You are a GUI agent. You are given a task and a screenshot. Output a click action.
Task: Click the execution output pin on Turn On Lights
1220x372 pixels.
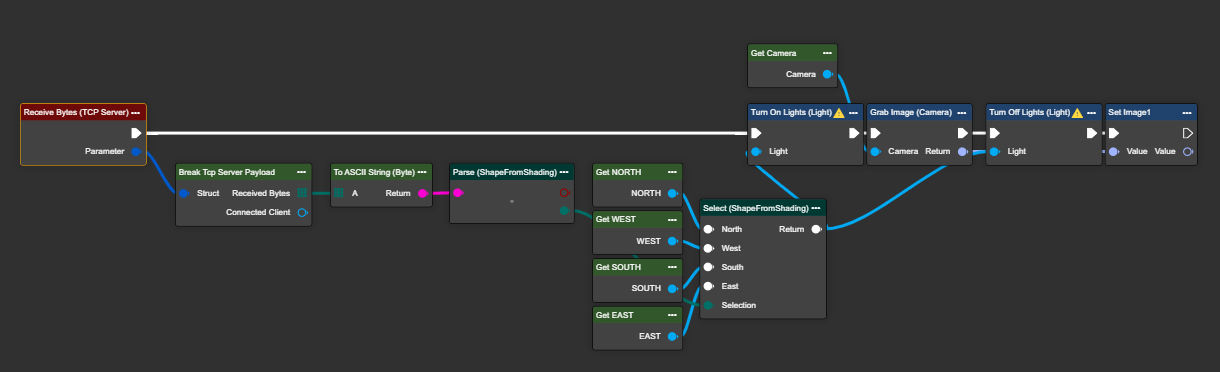pos(853,133)
